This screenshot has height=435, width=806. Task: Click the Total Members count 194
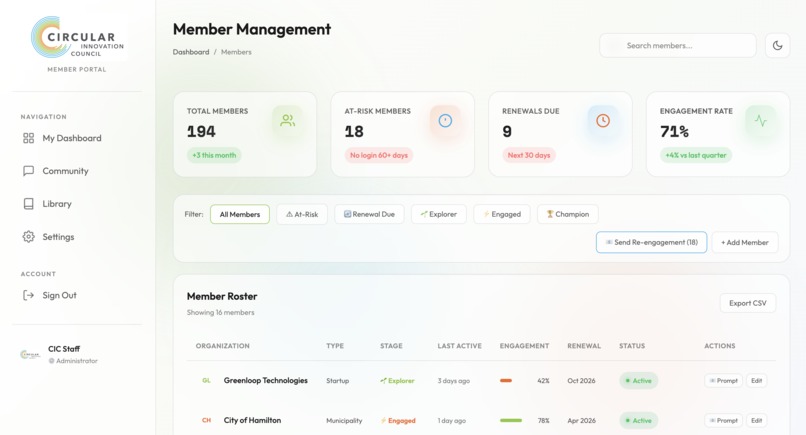[x=201, y=132]
